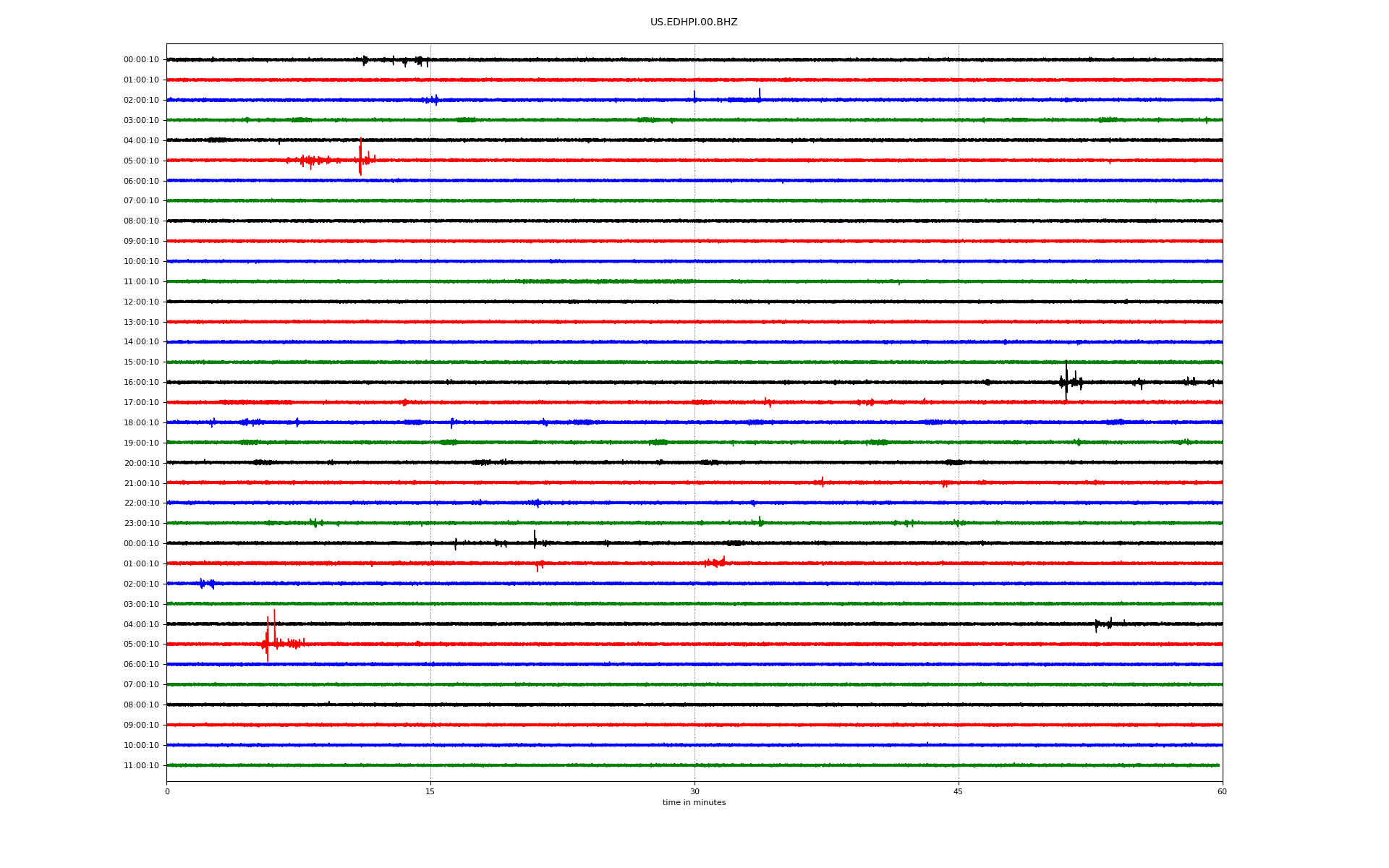Click the 0 minute x-axis tick label
The image size is (1389, 868).
click(167, 791)
